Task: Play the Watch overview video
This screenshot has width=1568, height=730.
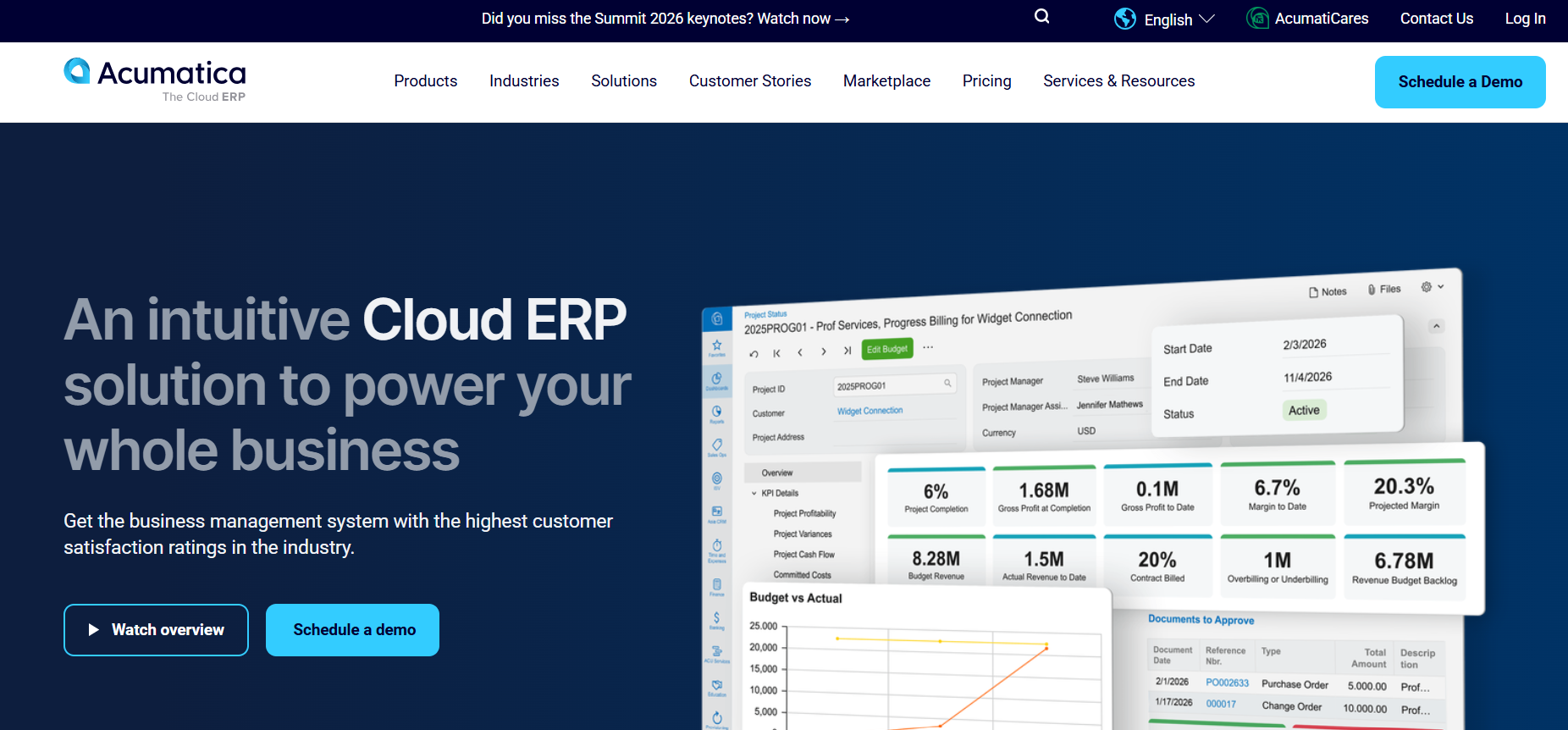Action: (x=156, y=630)
